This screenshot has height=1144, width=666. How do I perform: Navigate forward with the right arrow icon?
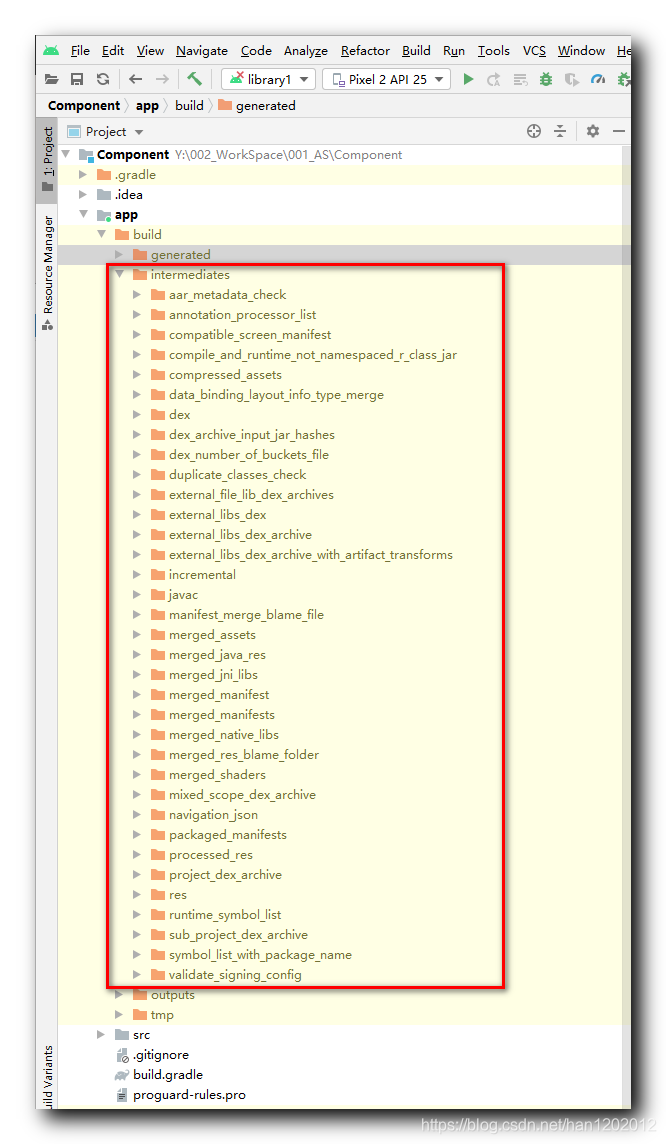coord(162,80)
